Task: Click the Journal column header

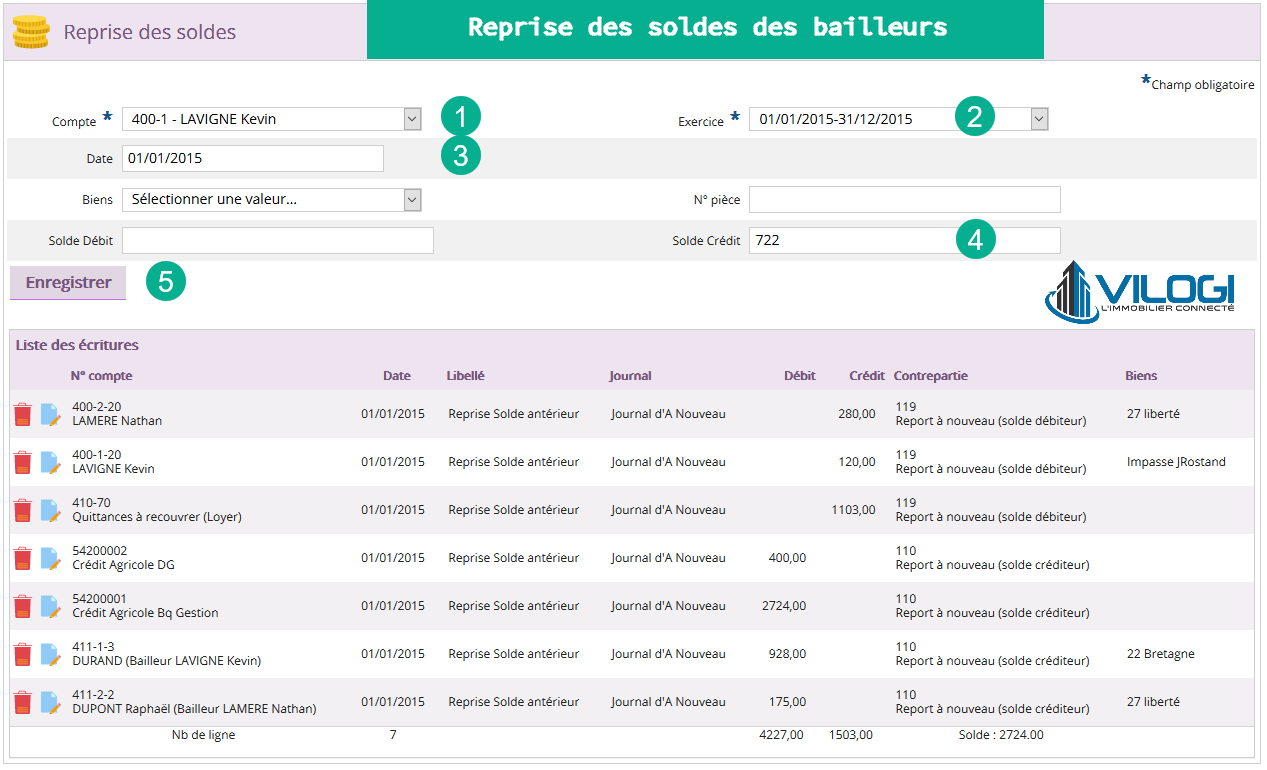Action: coord(631,376)
